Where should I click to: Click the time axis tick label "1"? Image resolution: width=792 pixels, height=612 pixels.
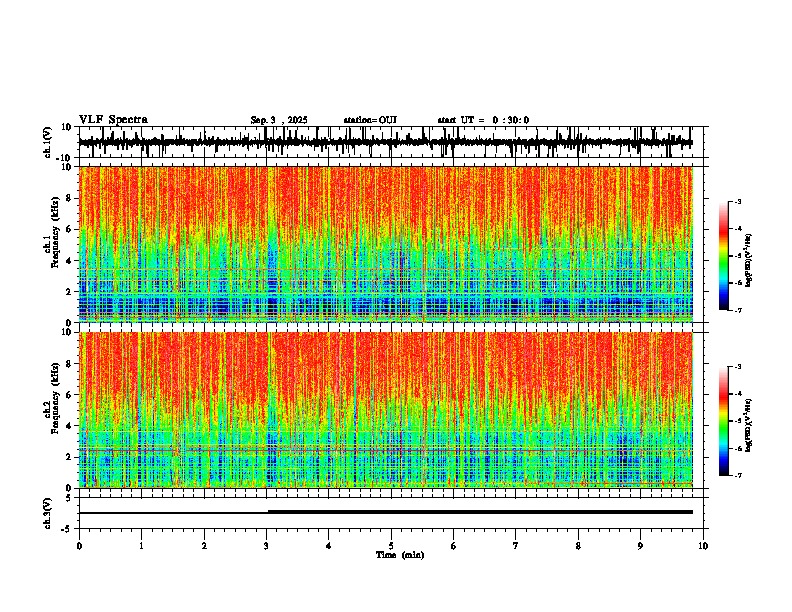tap(141, 546)
